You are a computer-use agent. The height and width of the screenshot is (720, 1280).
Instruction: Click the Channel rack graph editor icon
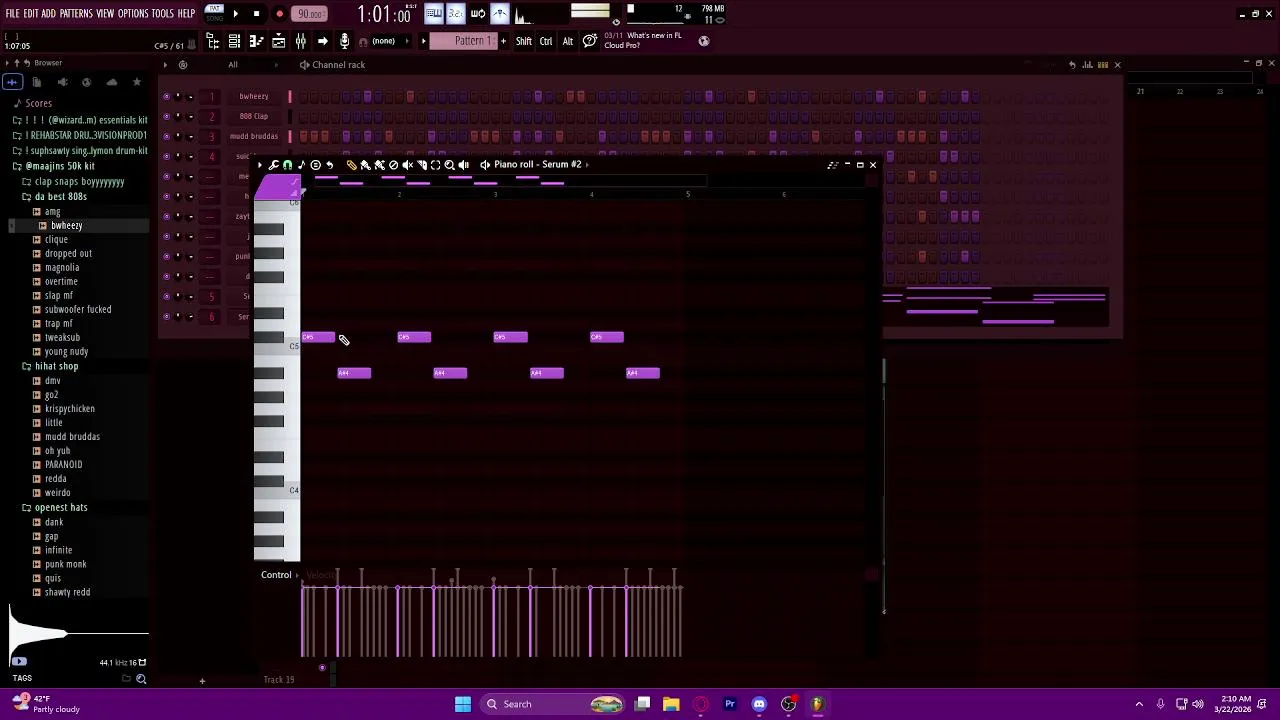(x=1087, y=65)
